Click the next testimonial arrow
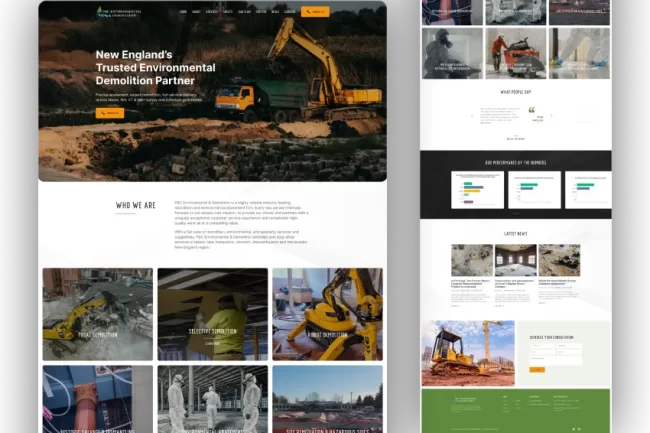The image size is (650, 433). coord(552,118)
